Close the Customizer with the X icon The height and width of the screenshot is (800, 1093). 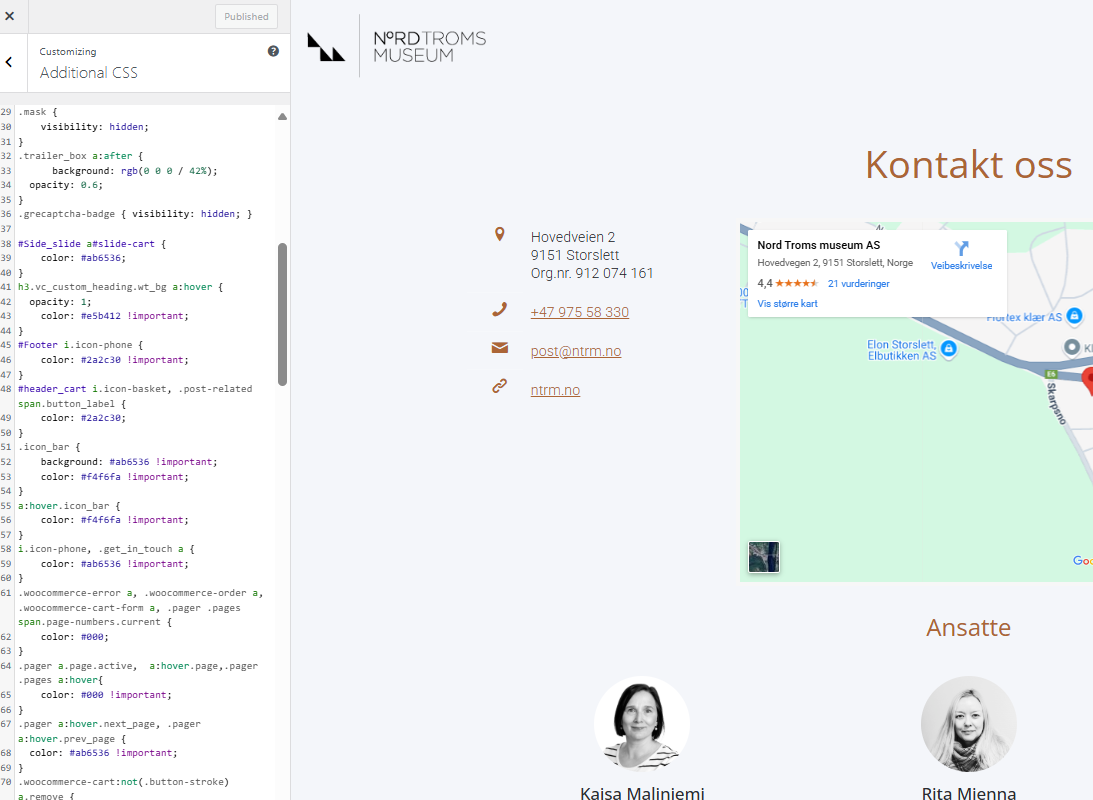(x=10, y=16)
